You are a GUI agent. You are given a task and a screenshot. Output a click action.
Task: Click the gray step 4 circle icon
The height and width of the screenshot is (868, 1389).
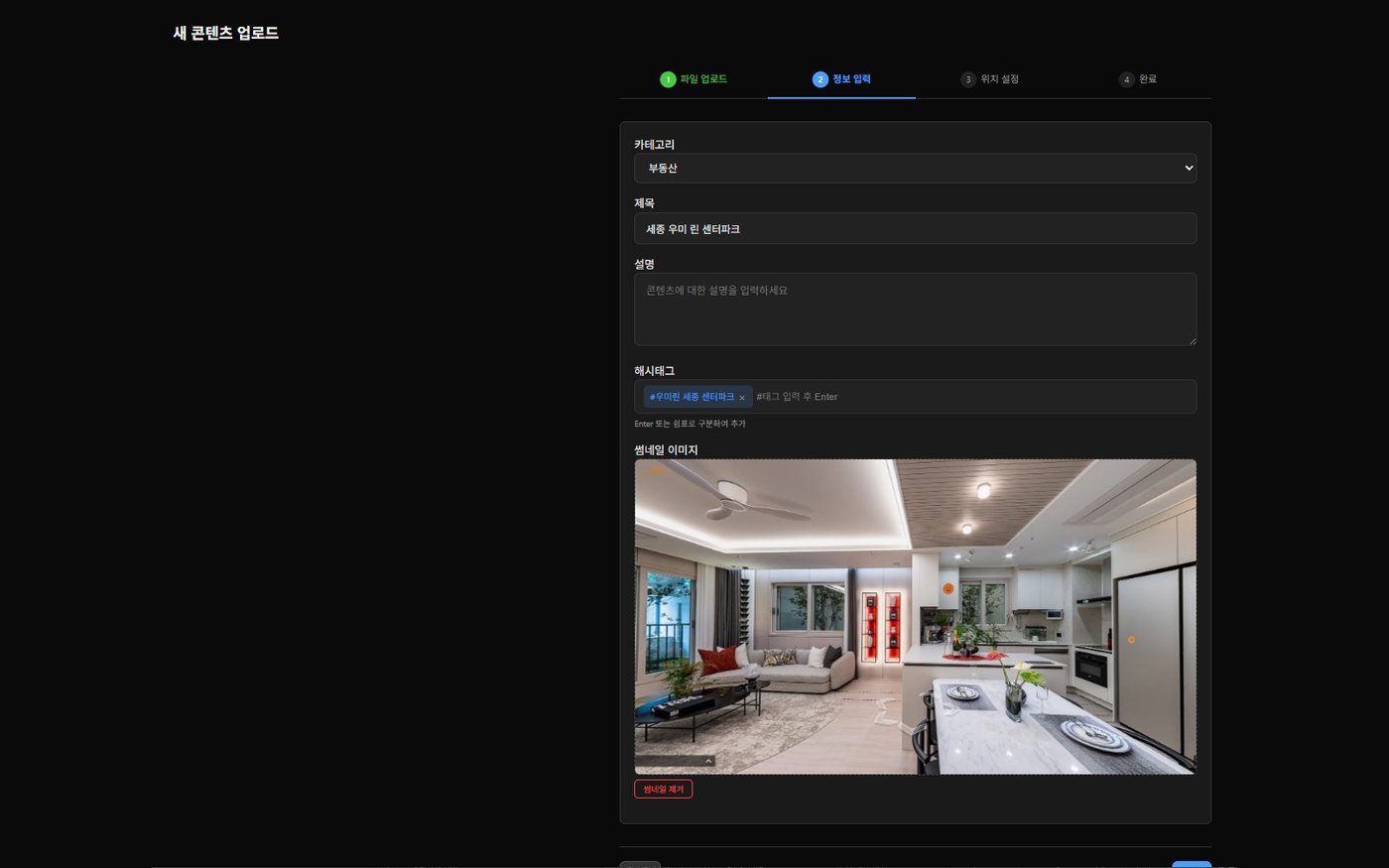click(x=1126, y=79)
